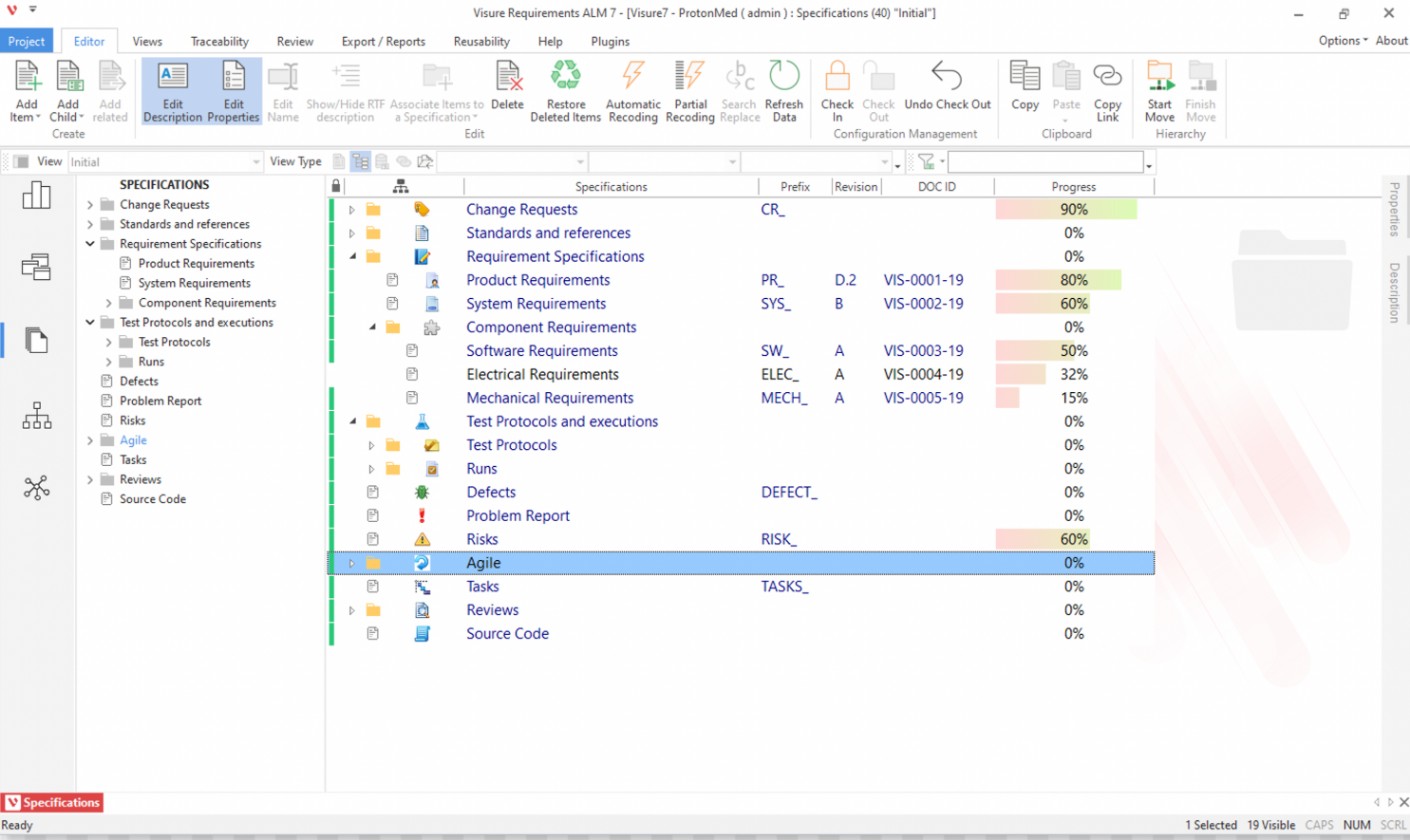The height and width of the screenshot is (840, 1410).
Task: Click the Change Requests 90% progress bar
Action: pos(1065,210)
